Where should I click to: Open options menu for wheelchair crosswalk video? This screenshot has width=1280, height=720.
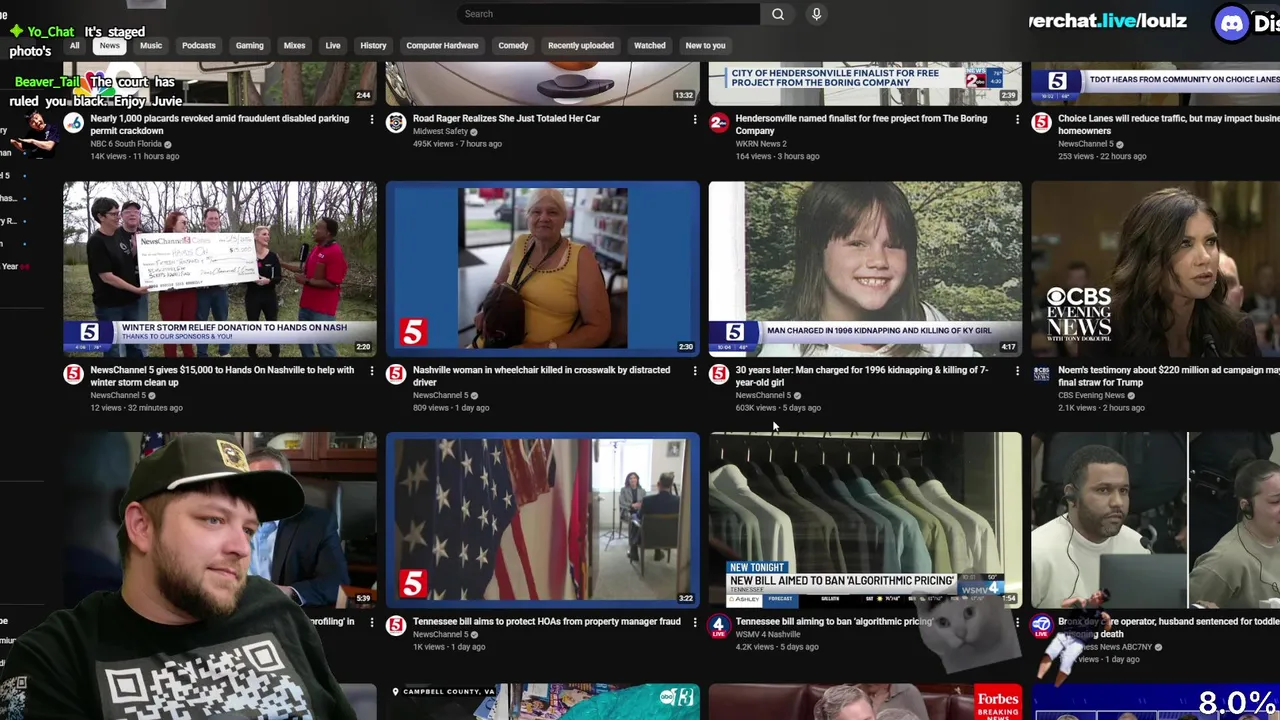coord(695,371)
